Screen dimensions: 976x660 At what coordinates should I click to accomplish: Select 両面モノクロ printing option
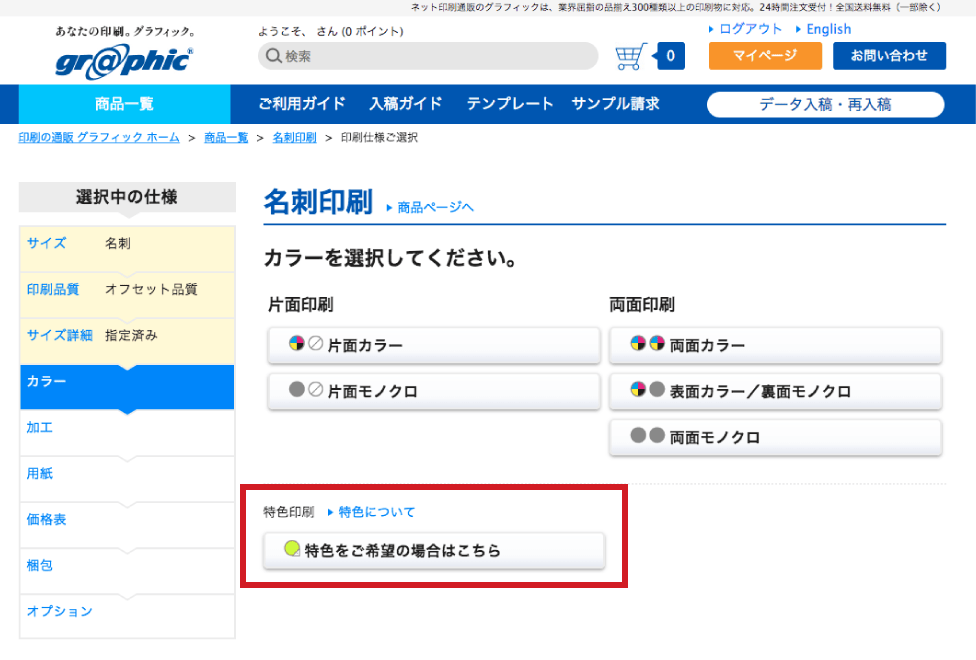(775, 437)
